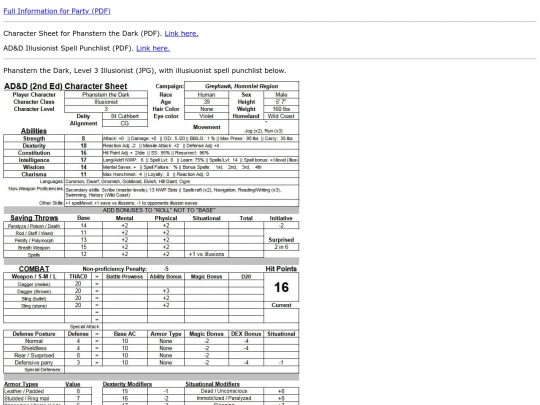
Task: Click the 'Dexterity' ability label
Action: point(34,146)
